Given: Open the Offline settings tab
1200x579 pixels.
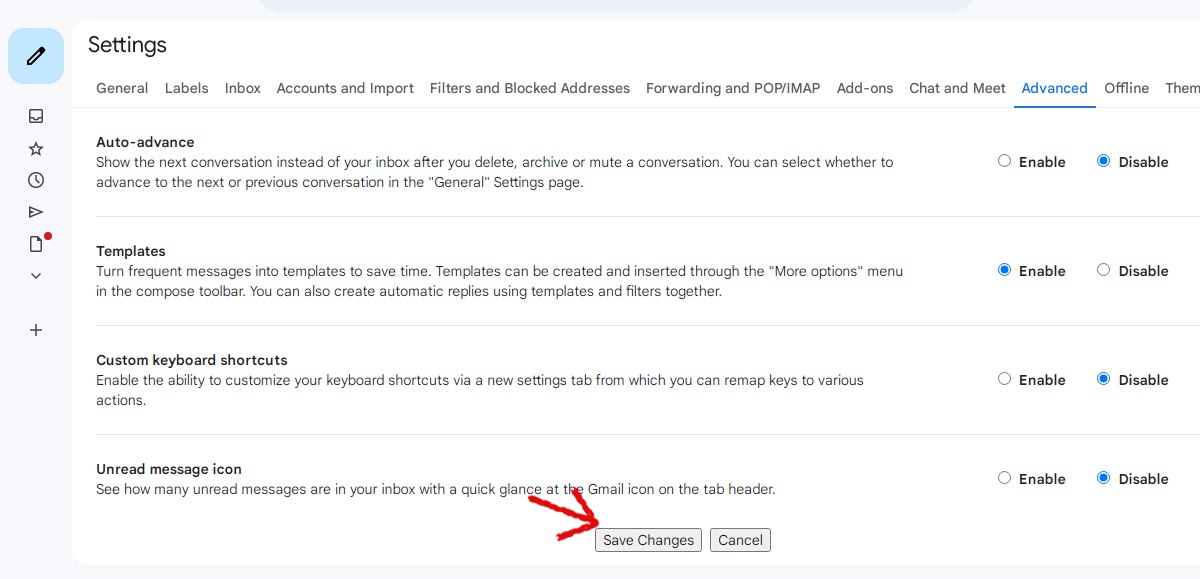Looking at the screenshot, I should 1126,88.
